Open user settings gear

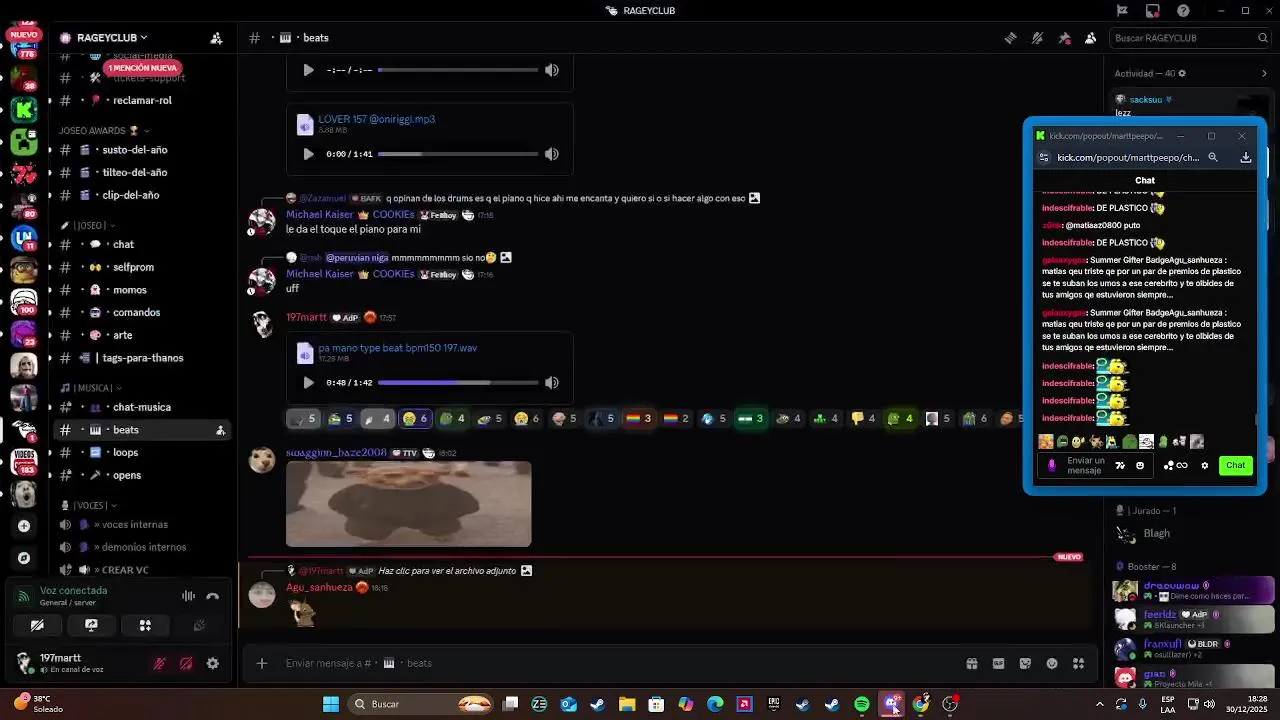(x=212, y=663)
